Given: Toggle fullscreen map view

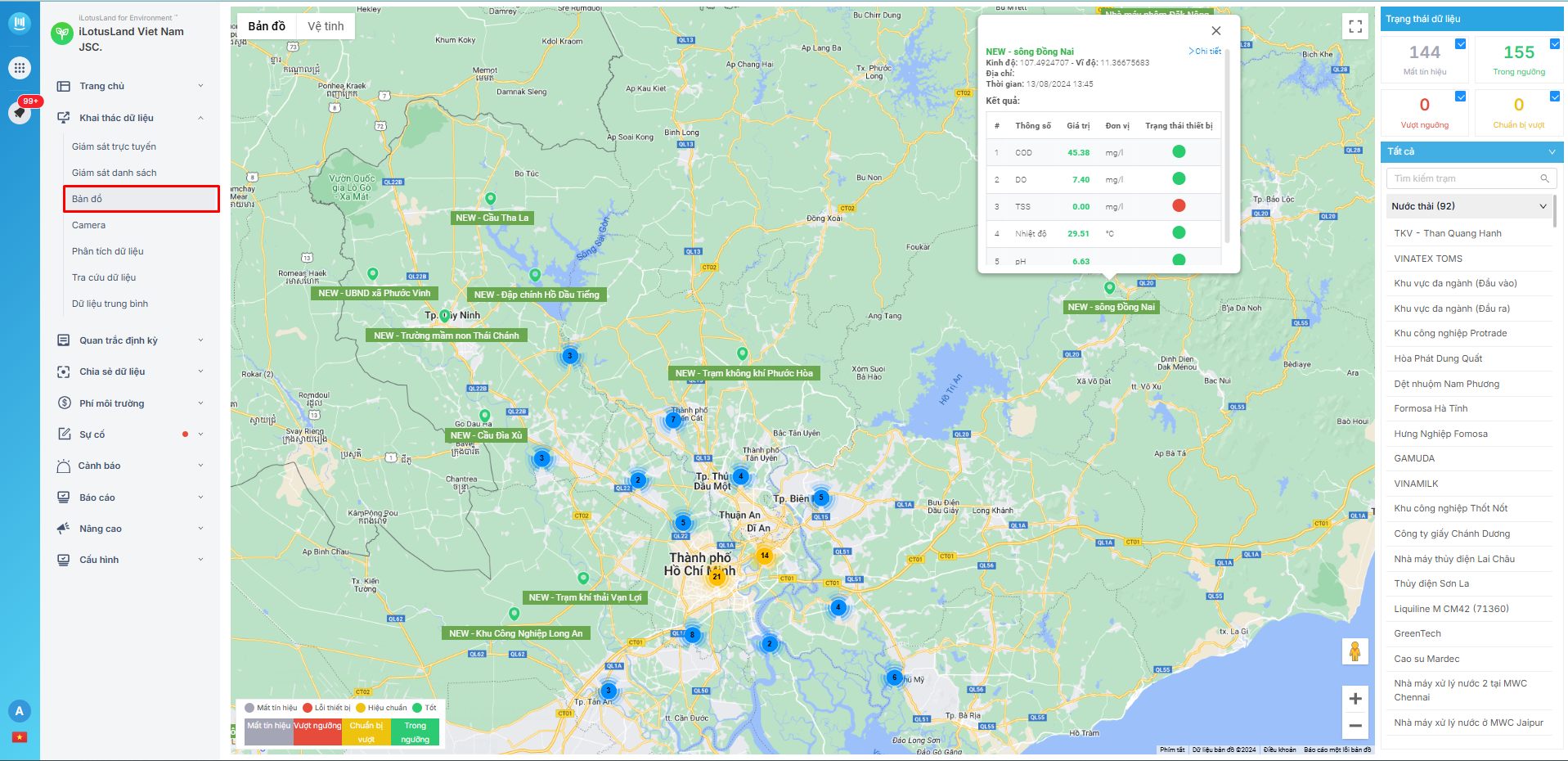Looking at the screenshot, I should coord(1355,26).
